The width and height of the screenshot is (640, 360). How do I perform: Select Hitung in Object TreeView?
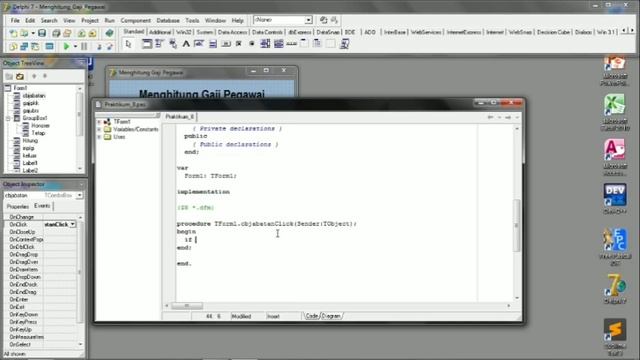pyautogui.click(x=30, y=141)
